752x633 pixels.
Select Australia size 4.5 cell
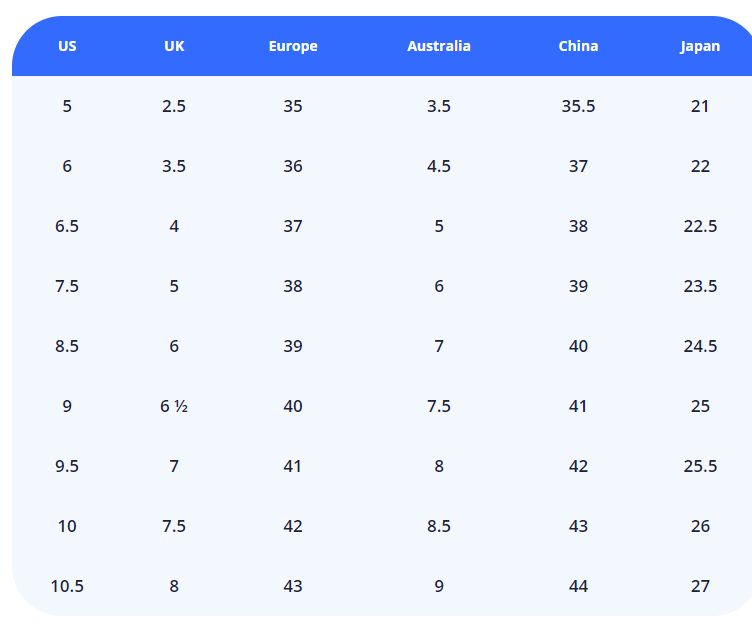pos(439,166)
